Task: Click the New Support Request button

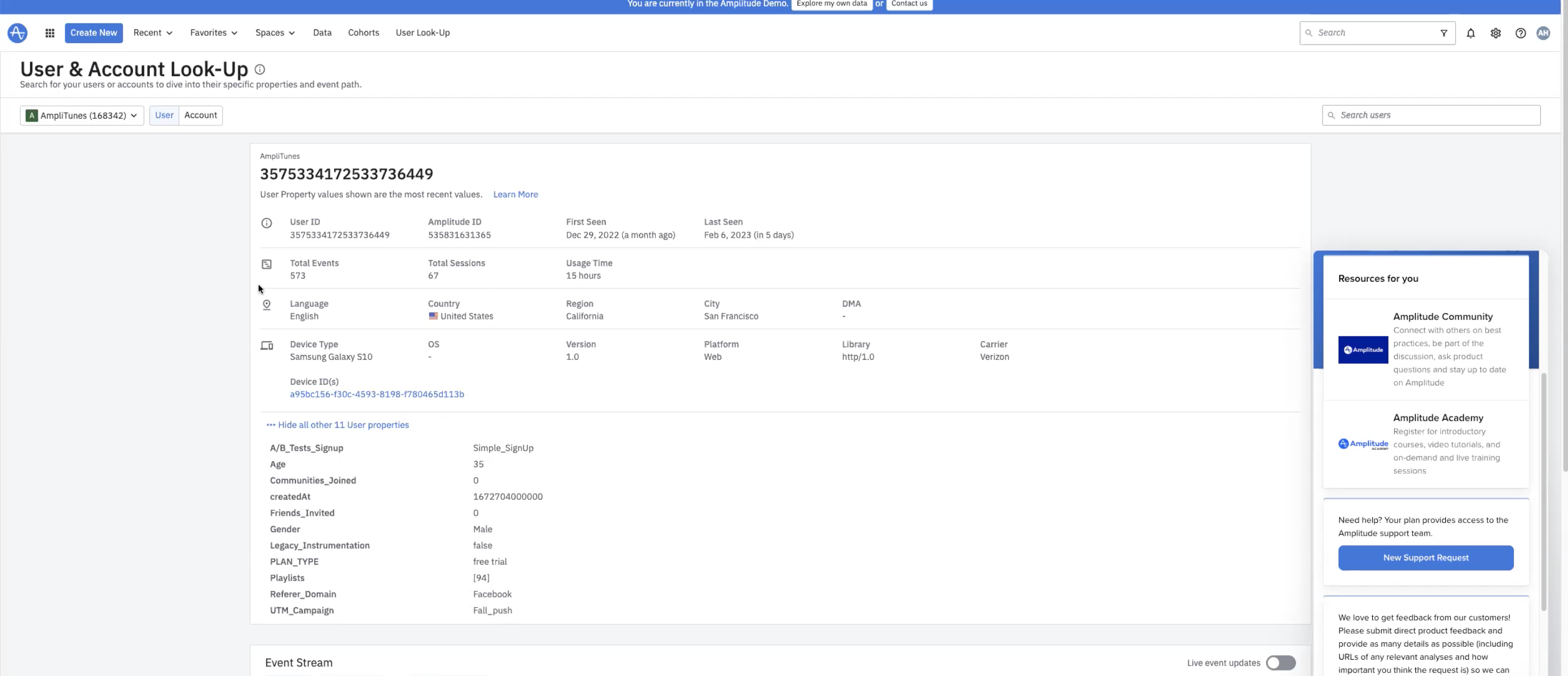Action: [1426, 557]
